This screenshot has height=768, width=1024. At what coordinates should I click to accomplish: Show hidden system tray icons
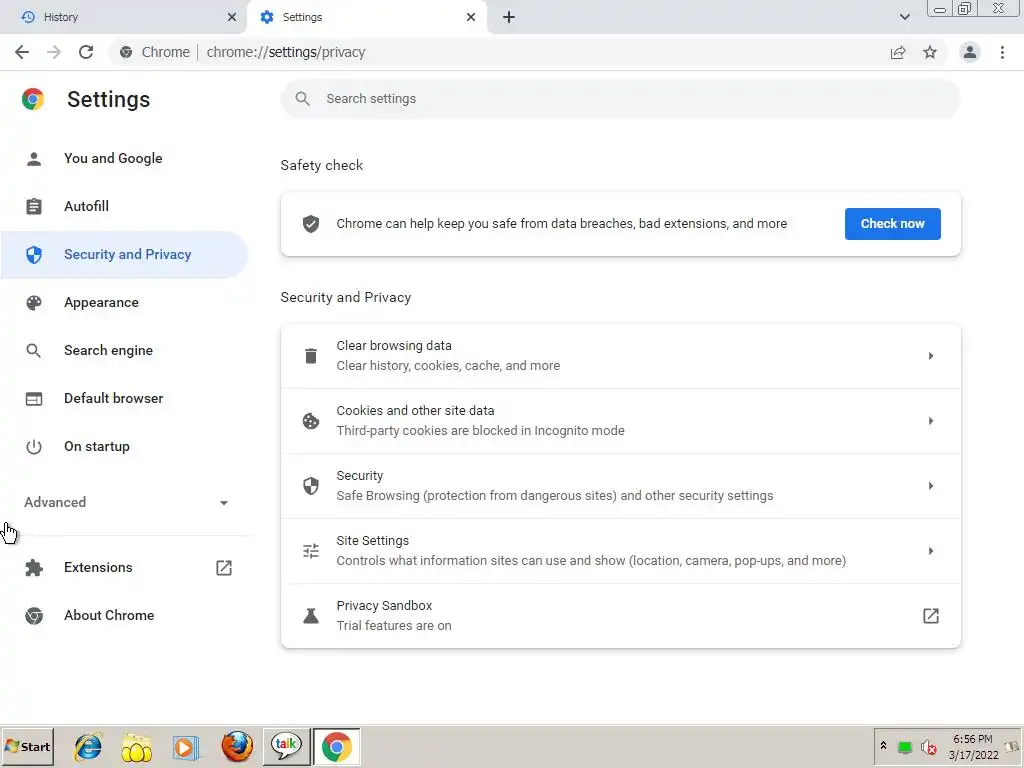point(884,745)
